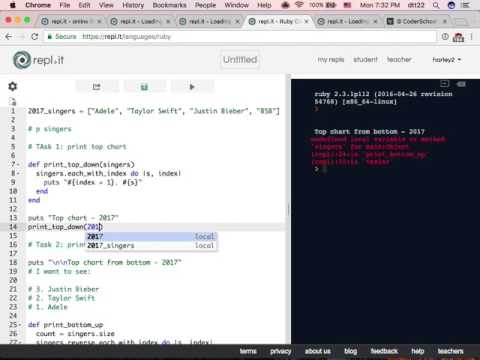Open the about us footer link

point(318,351)
